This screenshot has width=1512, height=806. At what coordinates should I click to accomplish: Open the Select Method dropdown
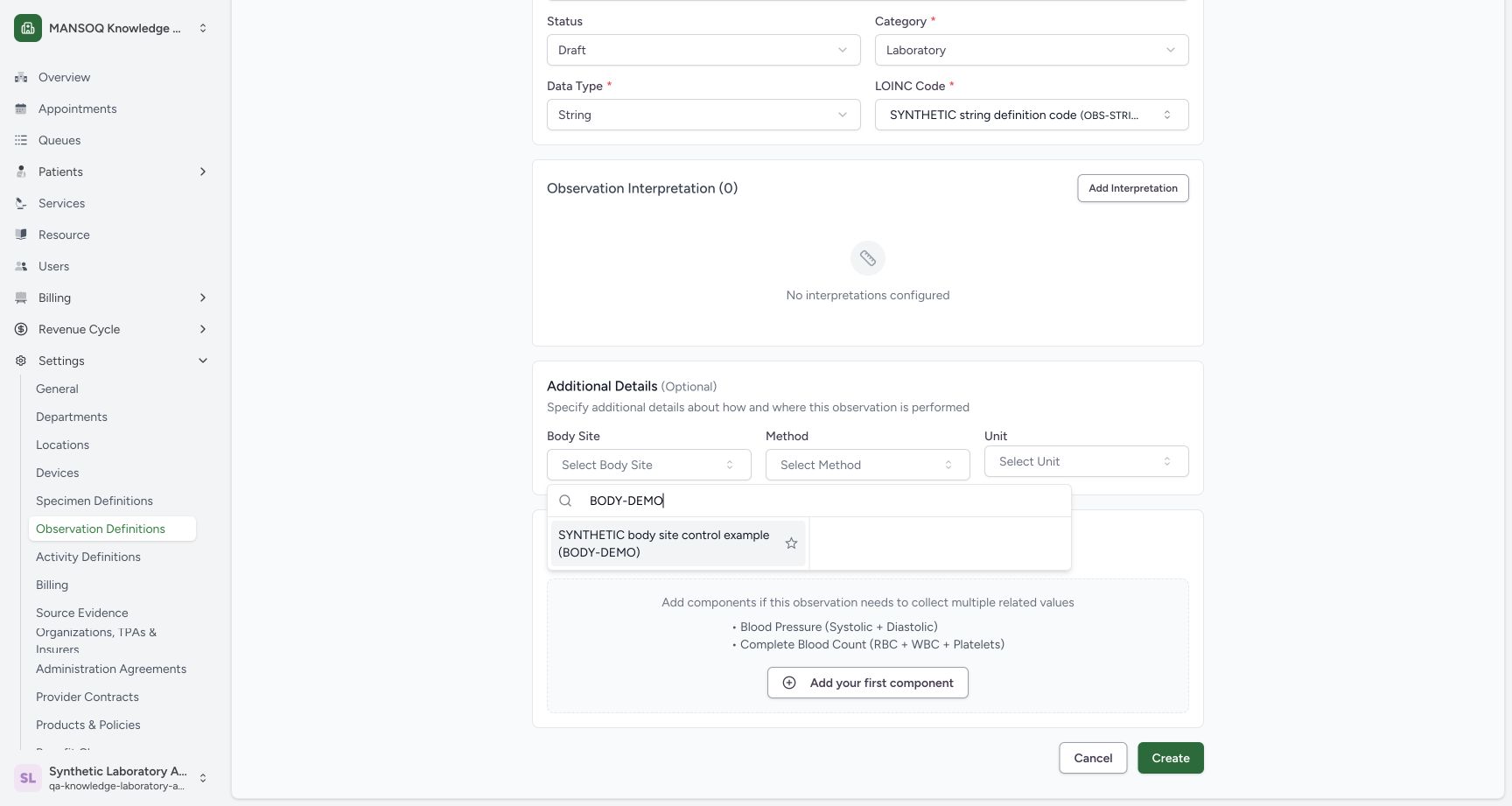click(868, 465)
